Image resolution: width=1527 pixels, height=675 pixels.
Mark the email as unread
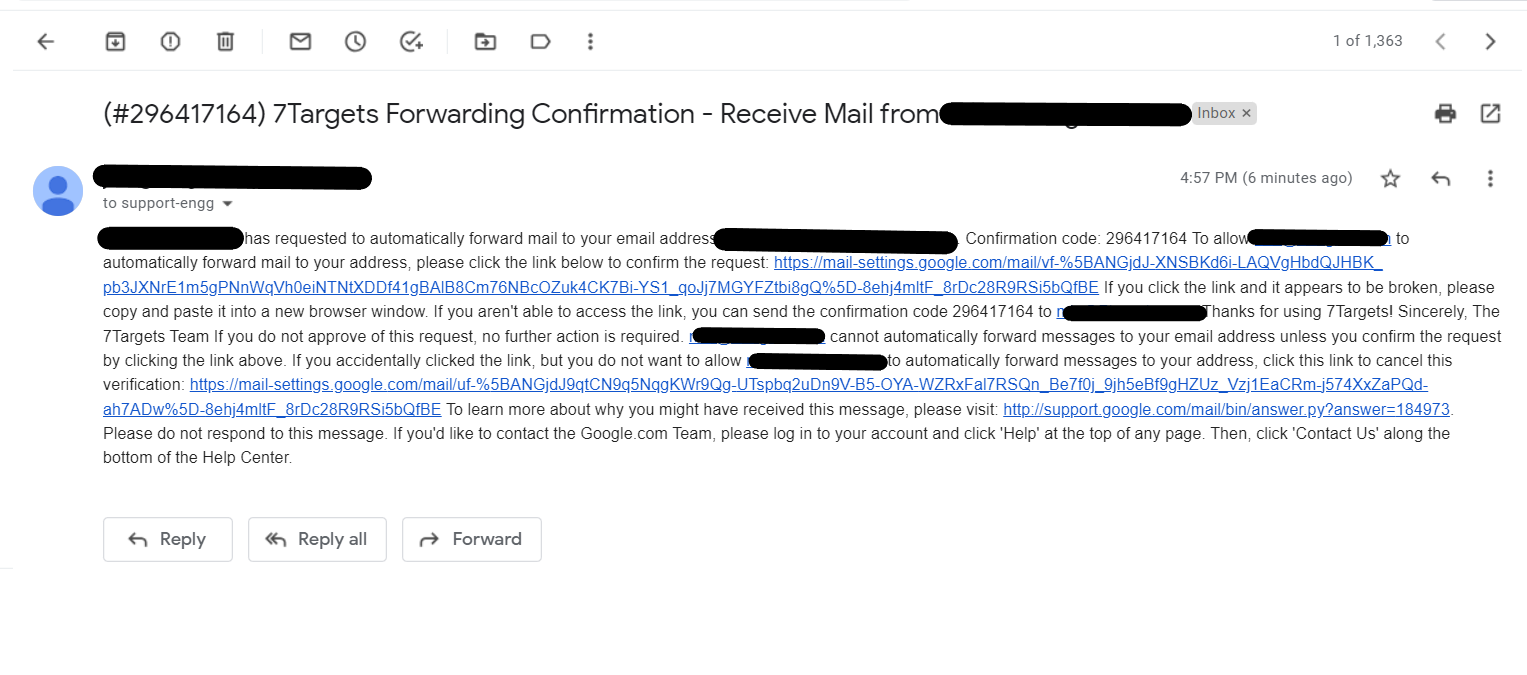point(300,41)
